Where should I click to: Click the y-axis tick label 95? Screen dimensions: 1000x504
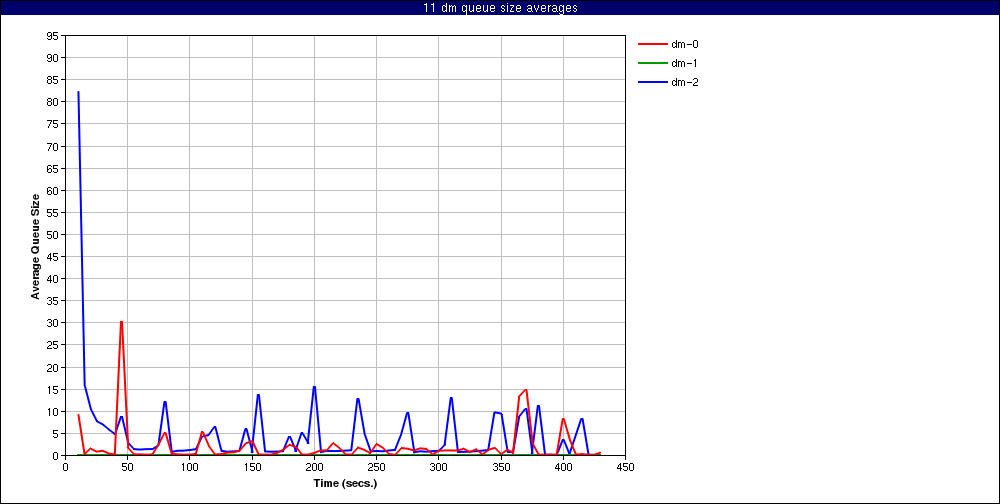click(54, 36)
